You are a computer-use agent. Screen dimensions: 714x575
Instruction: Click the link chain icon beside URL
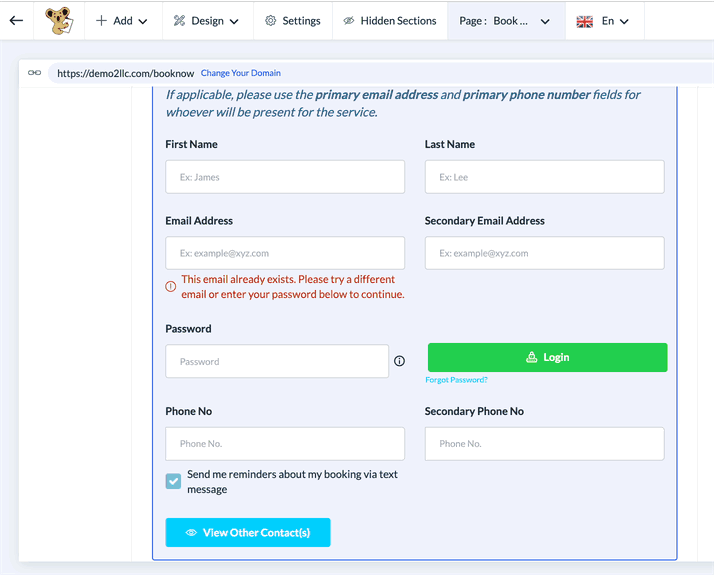point(35,73)
